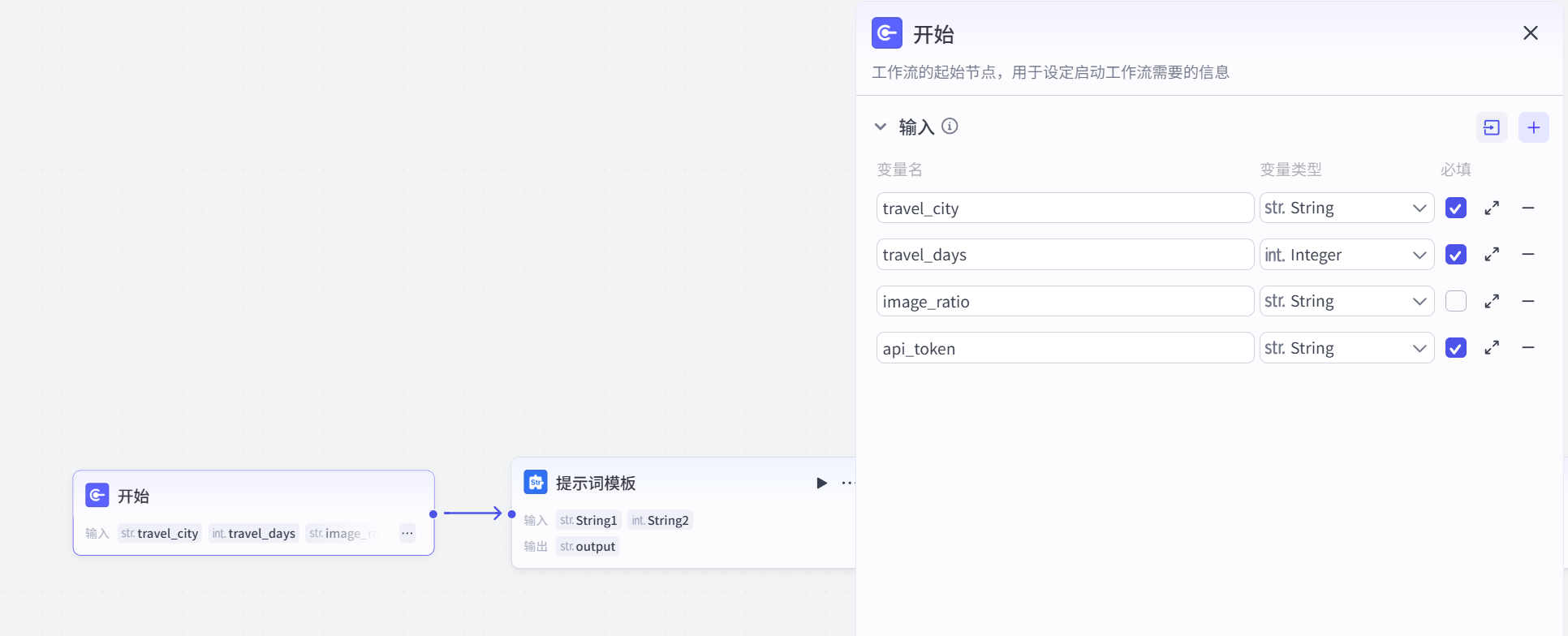Image resolution: width=1568 pixels, height=636 pixels.
Task: Edit the travel_city variable name field
Action: coord(1065,208)
